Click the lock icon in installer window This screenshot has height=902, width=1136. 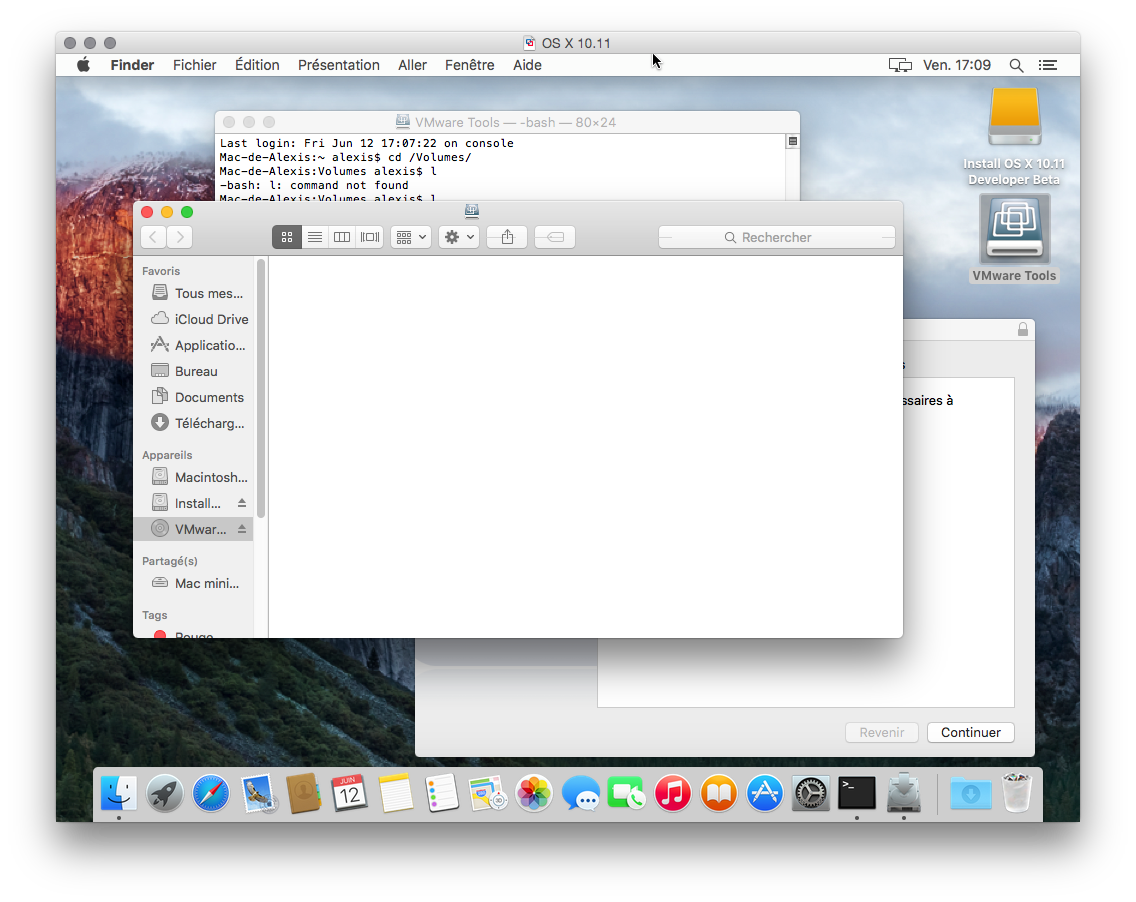(x=1023, y=330)
